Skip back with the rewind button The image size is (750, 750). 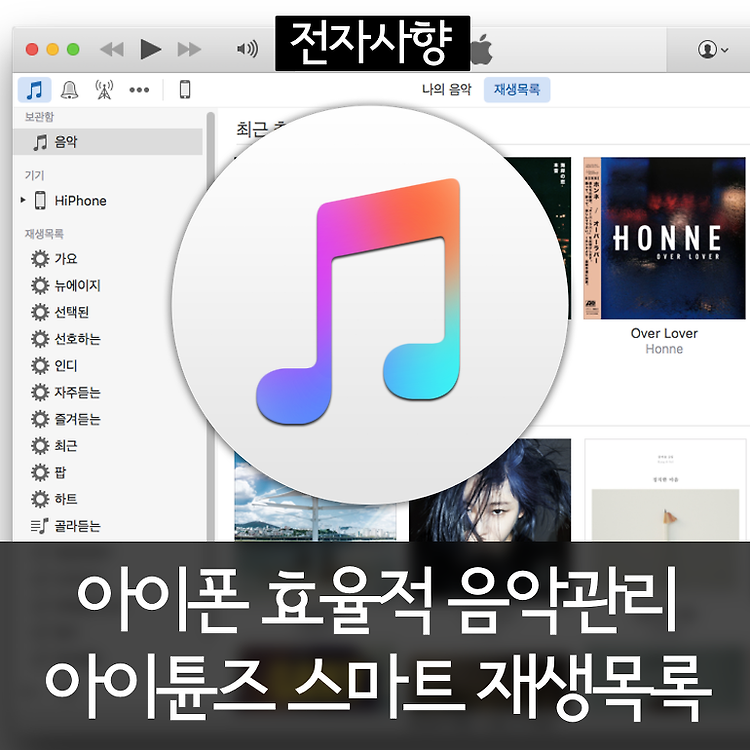[x=112, y=49]
